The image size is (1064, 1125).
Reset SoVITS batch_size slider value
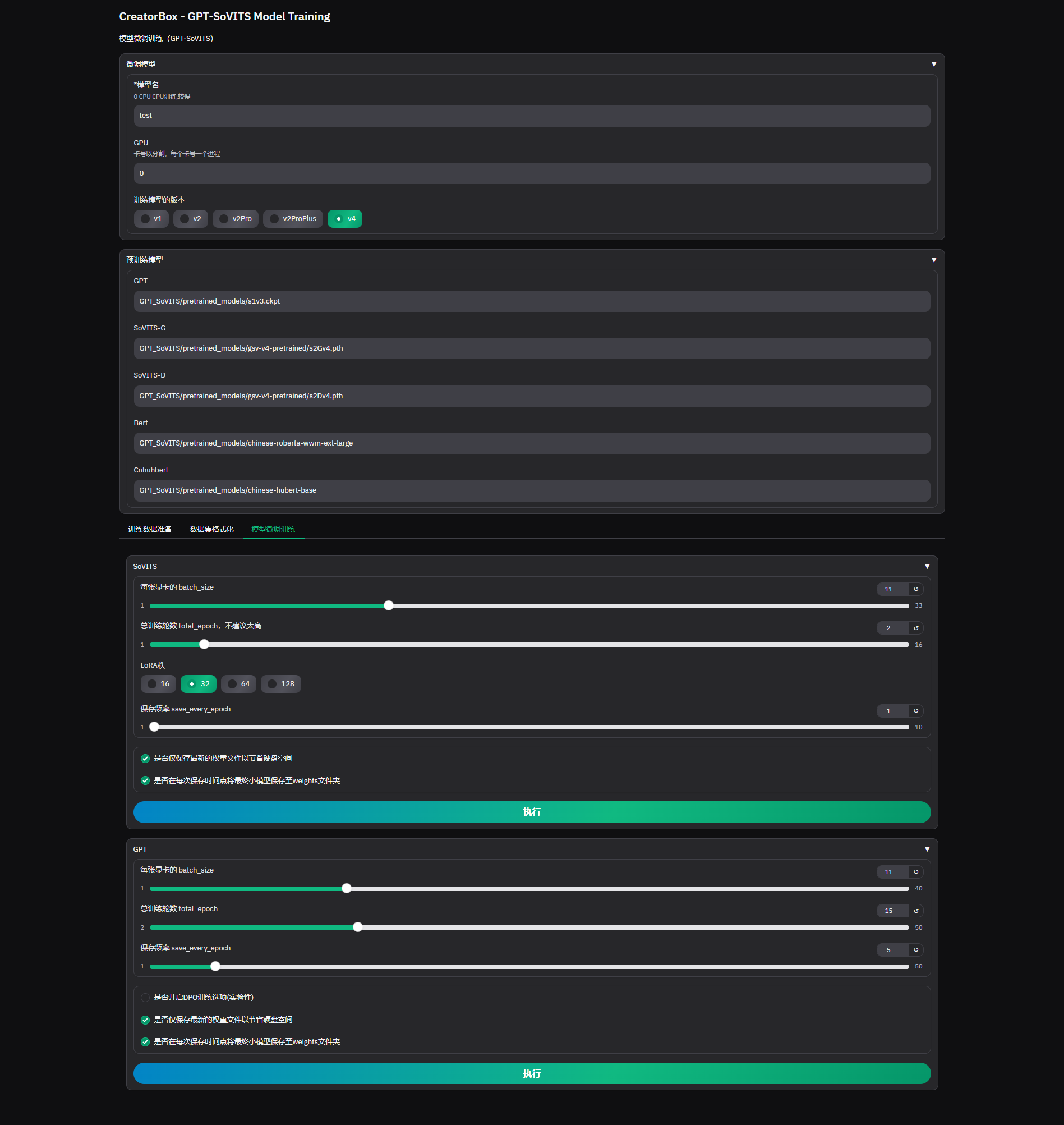click(x=915, y=589)
